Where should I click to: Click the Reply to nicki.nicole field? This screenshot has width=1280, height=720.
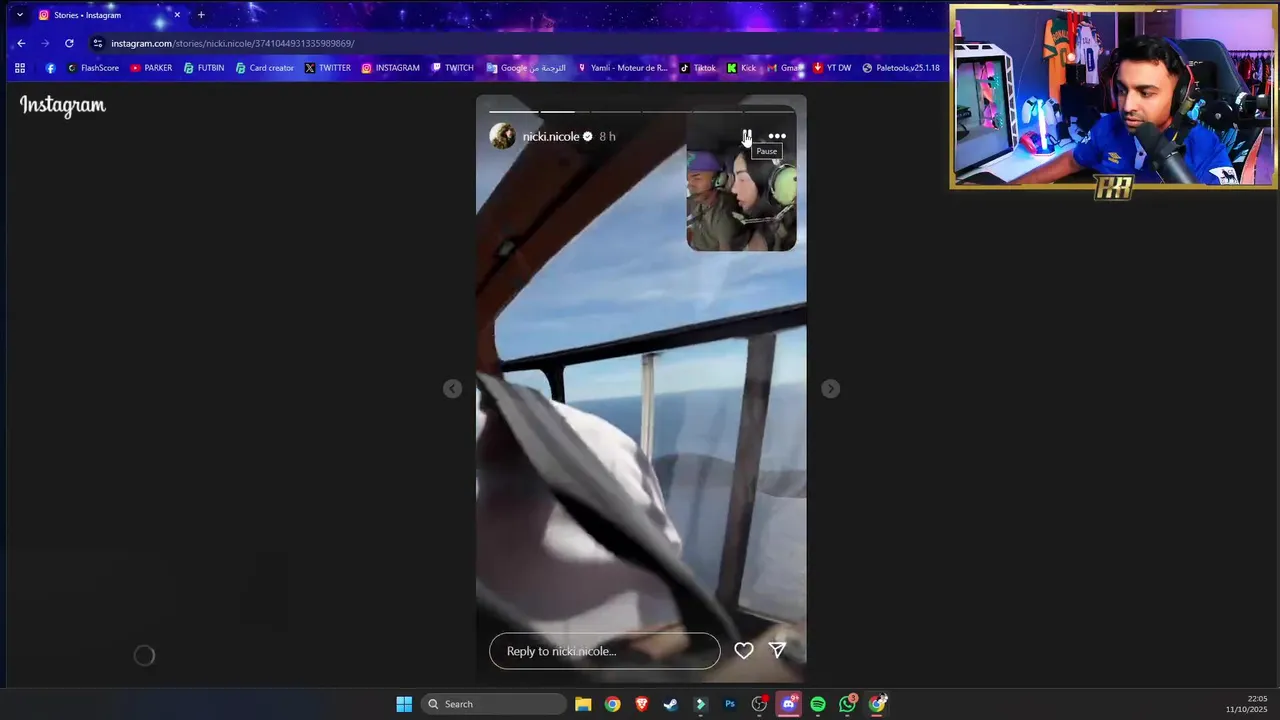pos(604,651)
